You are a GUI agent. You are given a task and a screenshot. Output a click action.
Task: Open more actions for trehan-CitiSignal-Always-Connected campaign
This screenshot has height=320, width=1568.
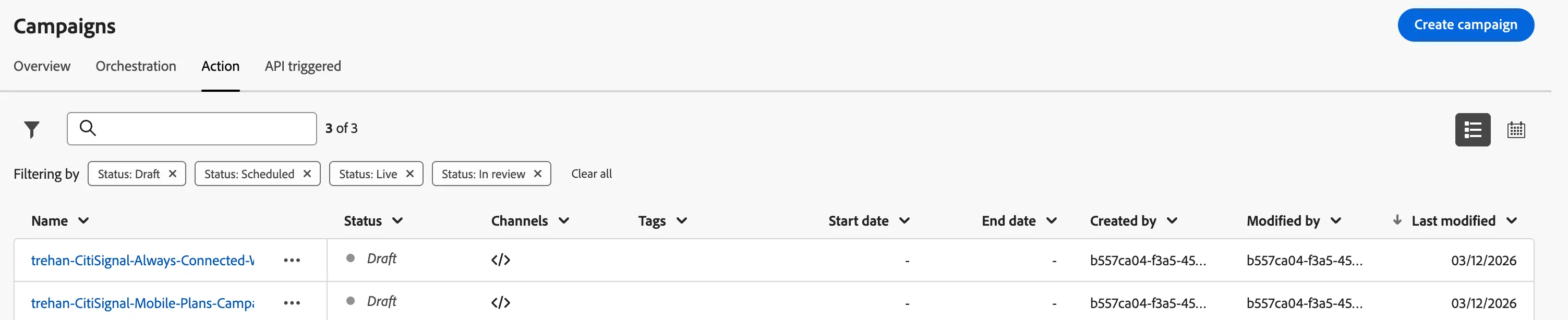click(292, 261)
